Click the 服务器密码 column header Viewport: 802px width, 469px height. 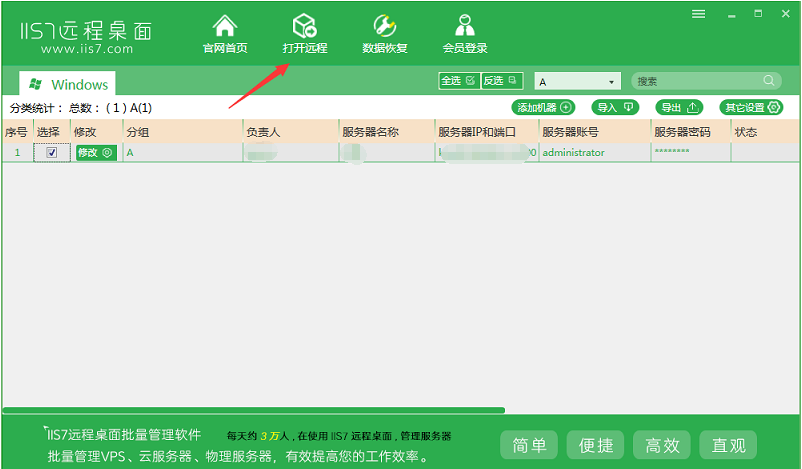tap(690, 132)
